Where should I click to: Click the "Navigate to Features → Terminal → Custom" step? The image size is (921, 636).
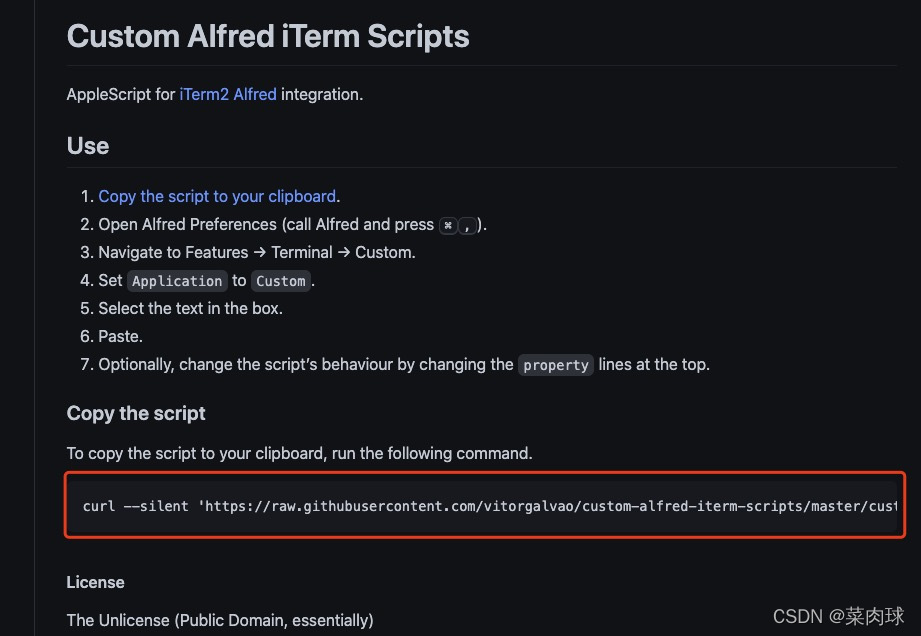coord(256,252)
